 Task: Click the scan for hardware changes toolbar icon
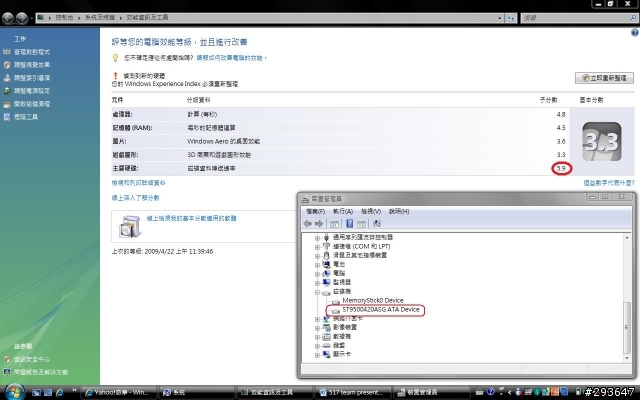coord(377,224)
